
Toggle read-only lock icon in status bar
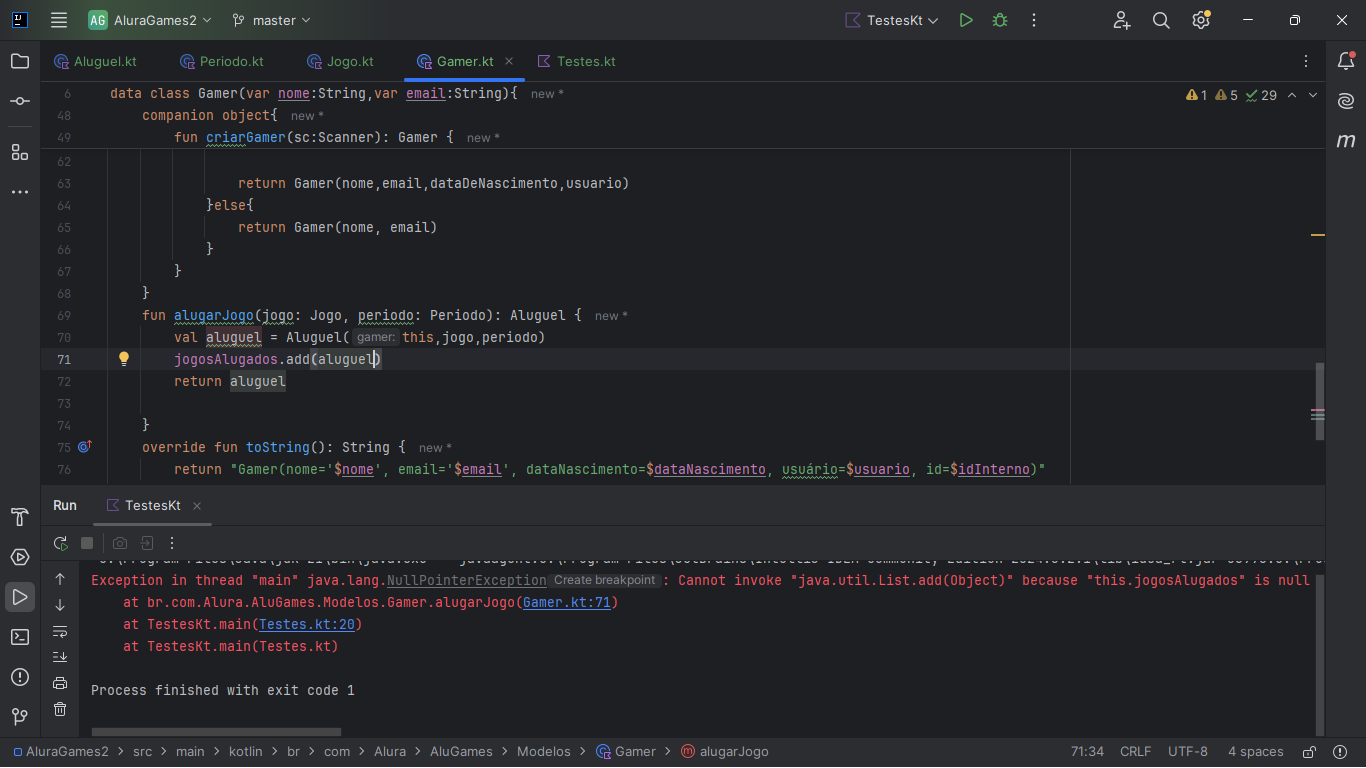(1309, 751)
